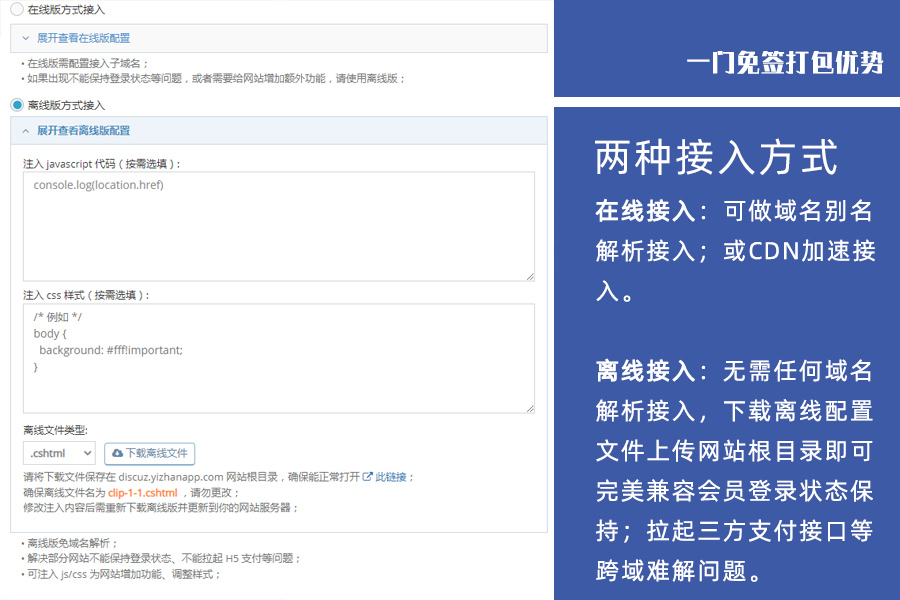Image resolution: width=900 pixels, height=600 pixels.
Task: Open the 离线文件类型 file type dropdown
Action: point(58,453)
